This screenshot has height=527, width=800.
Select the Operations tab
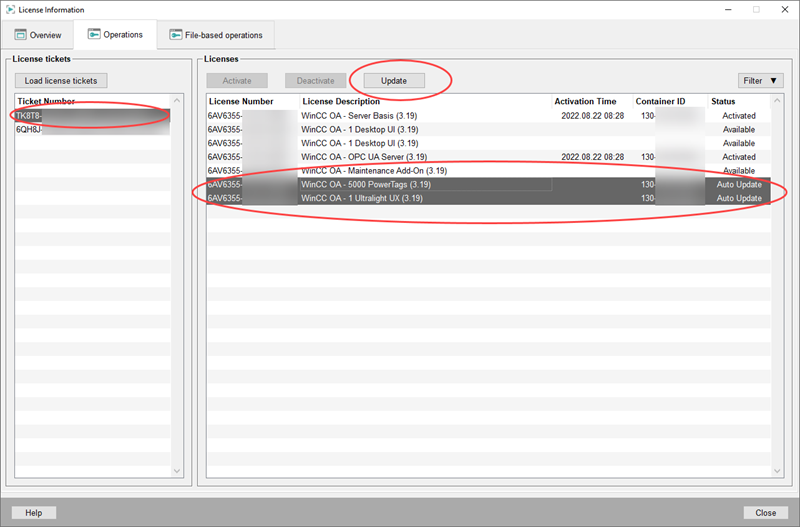pos(115,34)
